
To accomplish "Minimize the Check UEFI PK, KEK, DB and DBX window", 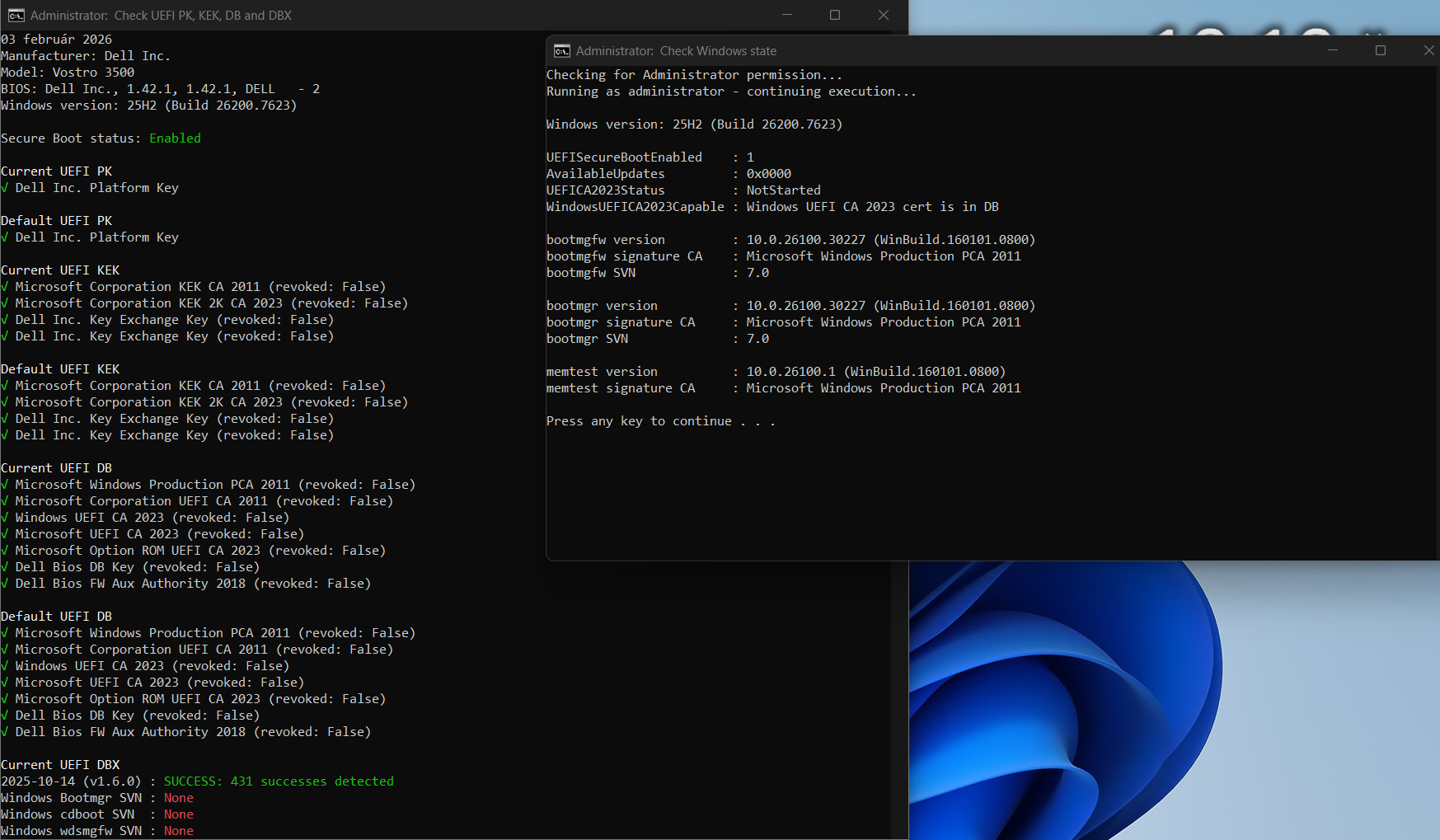I will click(787, 15).
